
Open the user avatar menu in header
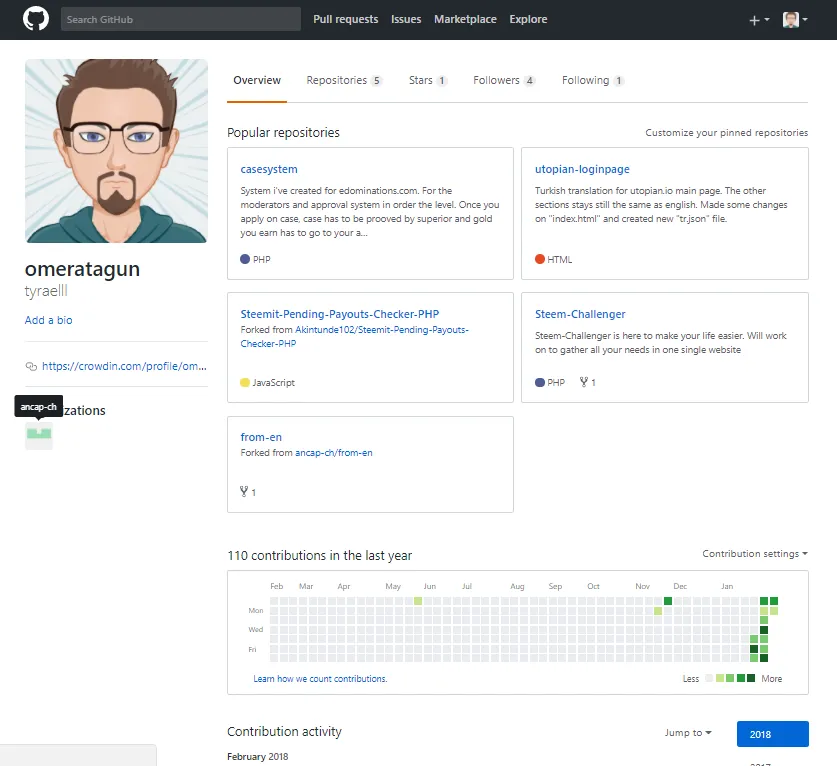(795, 20)
